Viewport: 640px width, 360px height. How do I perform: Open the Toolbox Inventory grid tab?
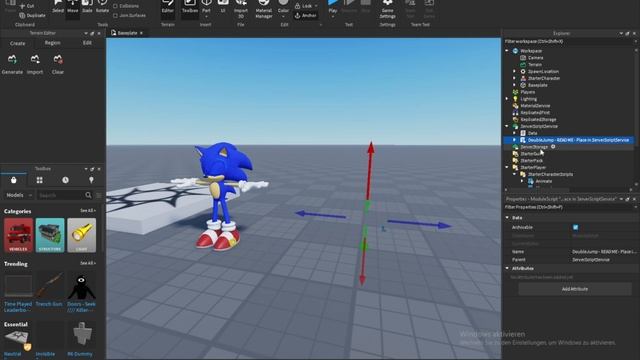[40, 180]
